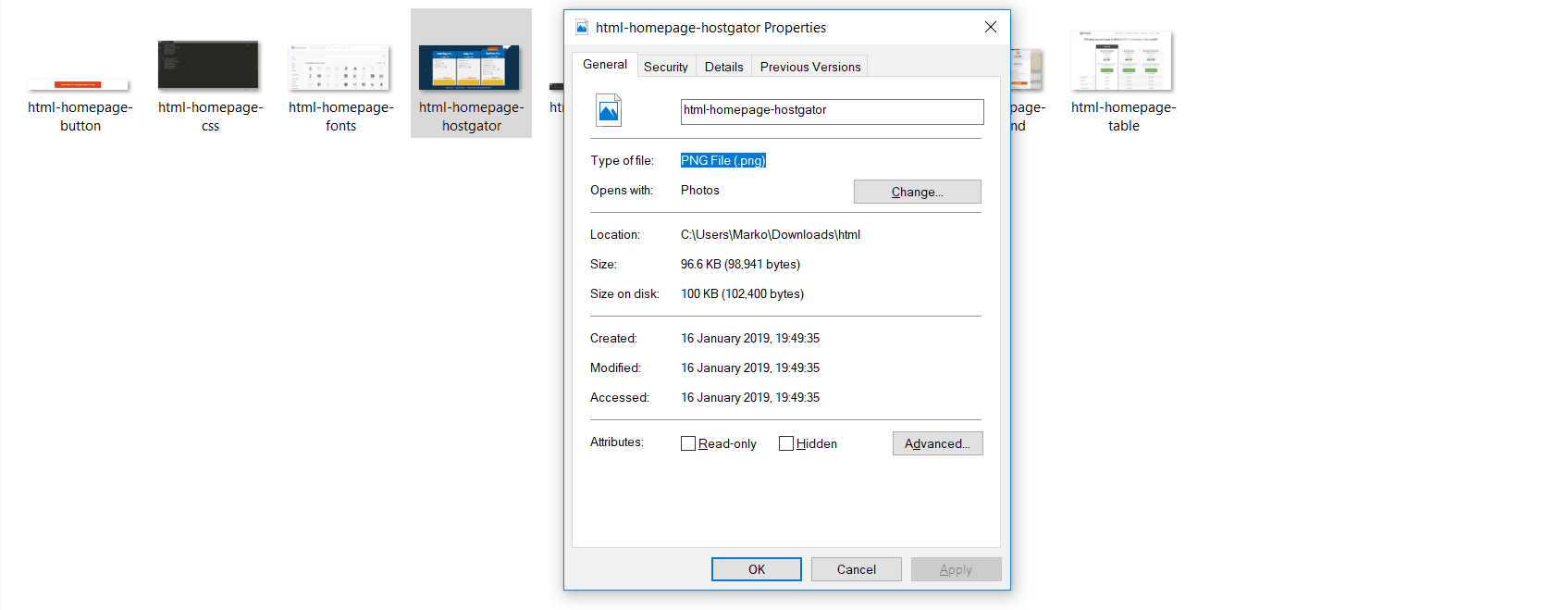Tick the Hidden attribute checkbox
Image resolution: width=1568 pixels, height=610 pixels.
point(786,443)
